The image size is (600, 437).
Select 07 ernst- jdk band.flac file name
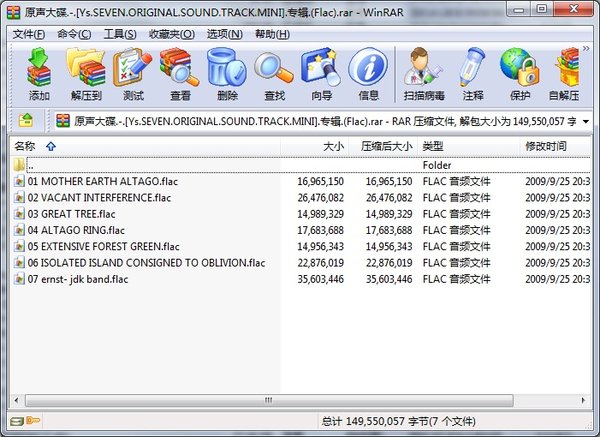[78, 279]
